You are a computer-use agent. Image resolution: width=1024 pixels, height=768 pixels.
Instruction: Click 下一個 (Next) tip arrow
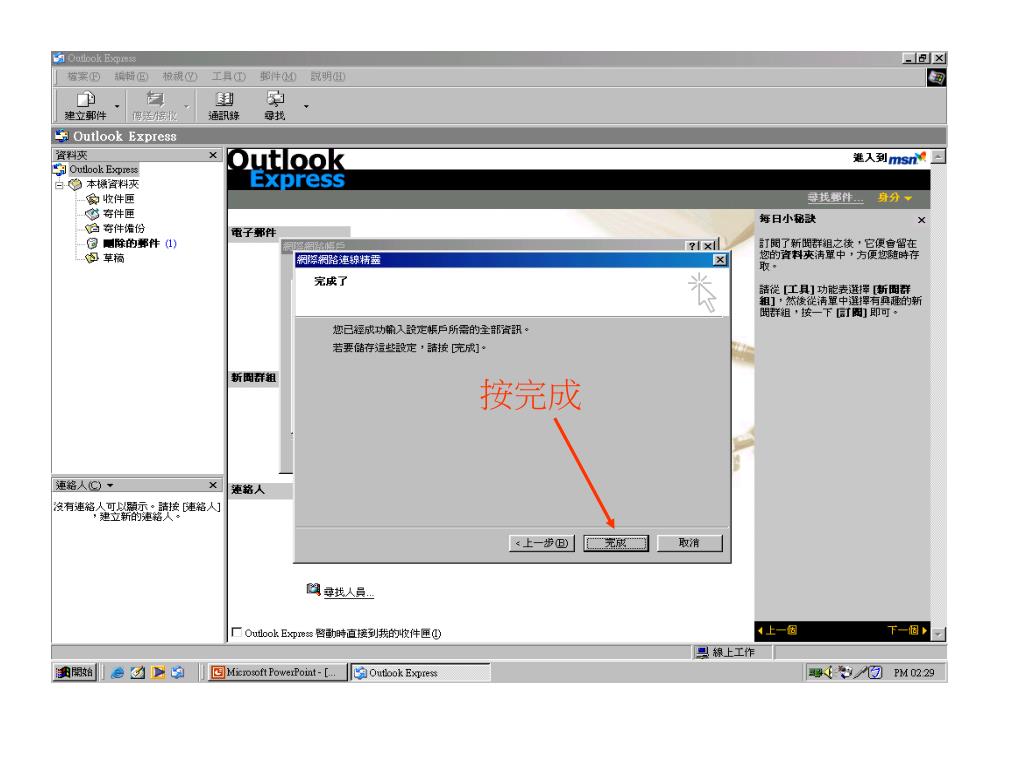click(x=907, y=630)
